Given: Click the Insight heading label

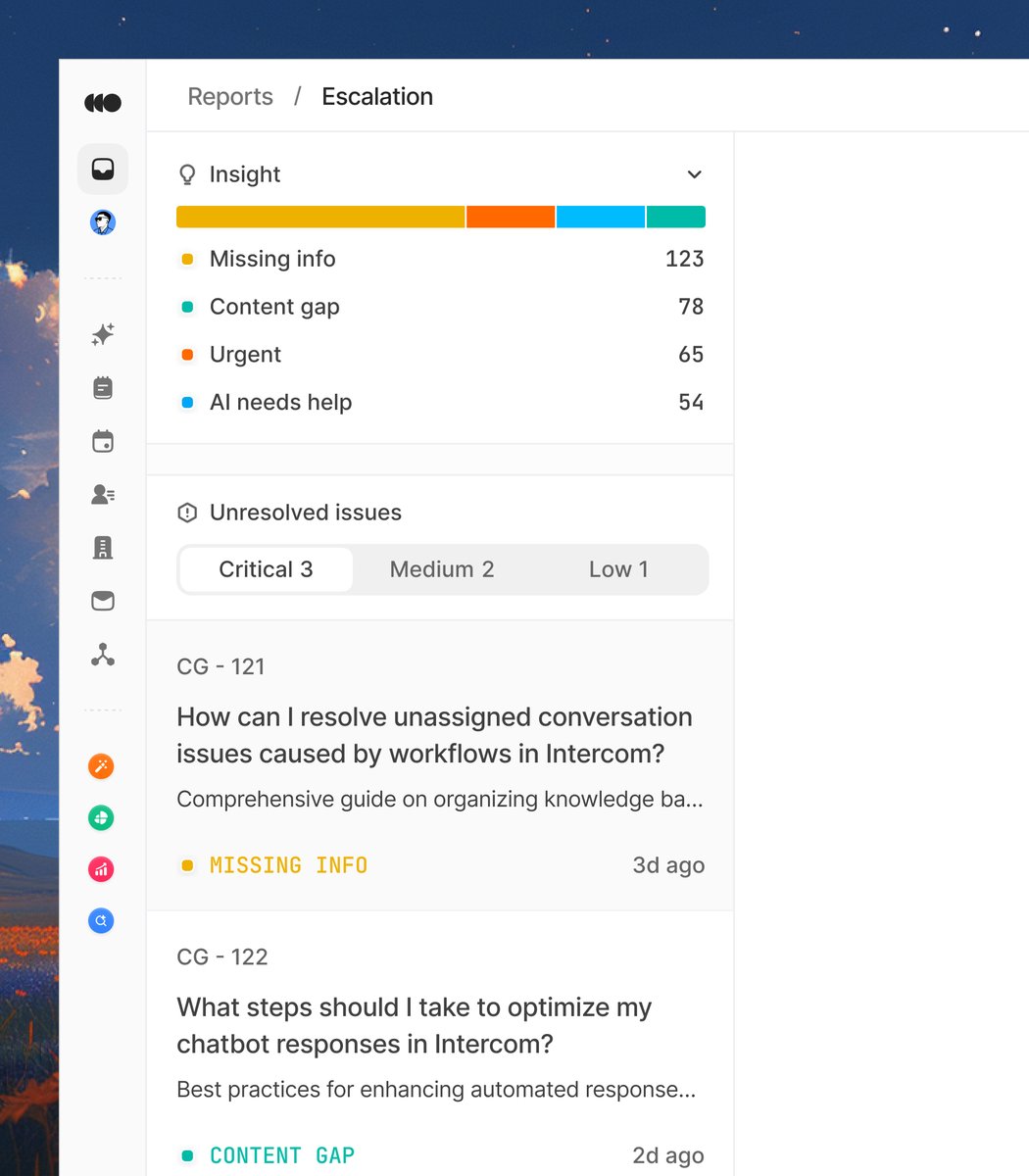Looking at the screenshot, I should coord(245,174).
